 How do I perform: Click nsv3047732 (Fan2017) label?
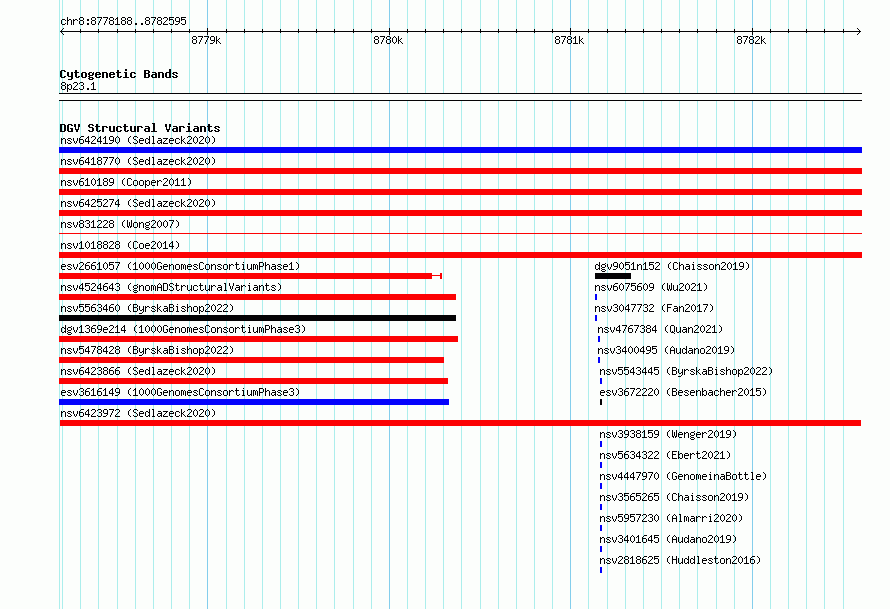tap(654, 308)
